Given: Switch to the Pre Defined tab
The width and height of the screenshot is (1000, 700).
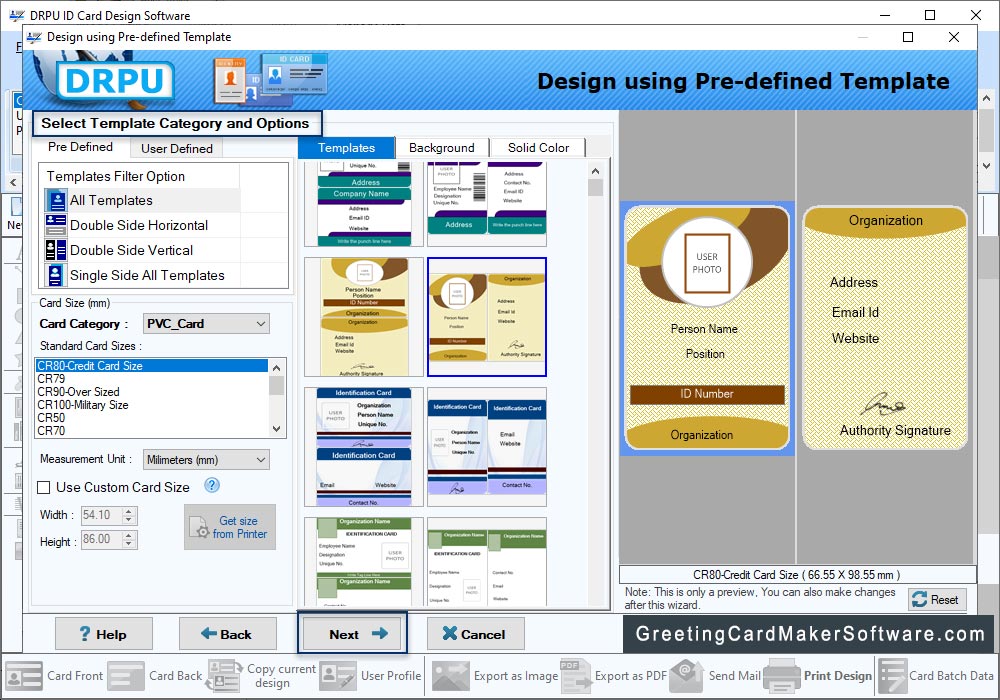Looking at the screenshot, I should coord(80,147).
